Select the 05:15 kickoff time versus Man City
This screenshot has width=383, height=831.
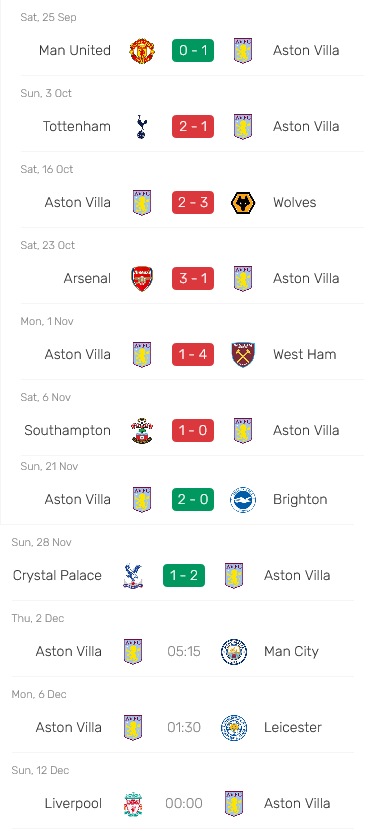(x=184, y=651)
